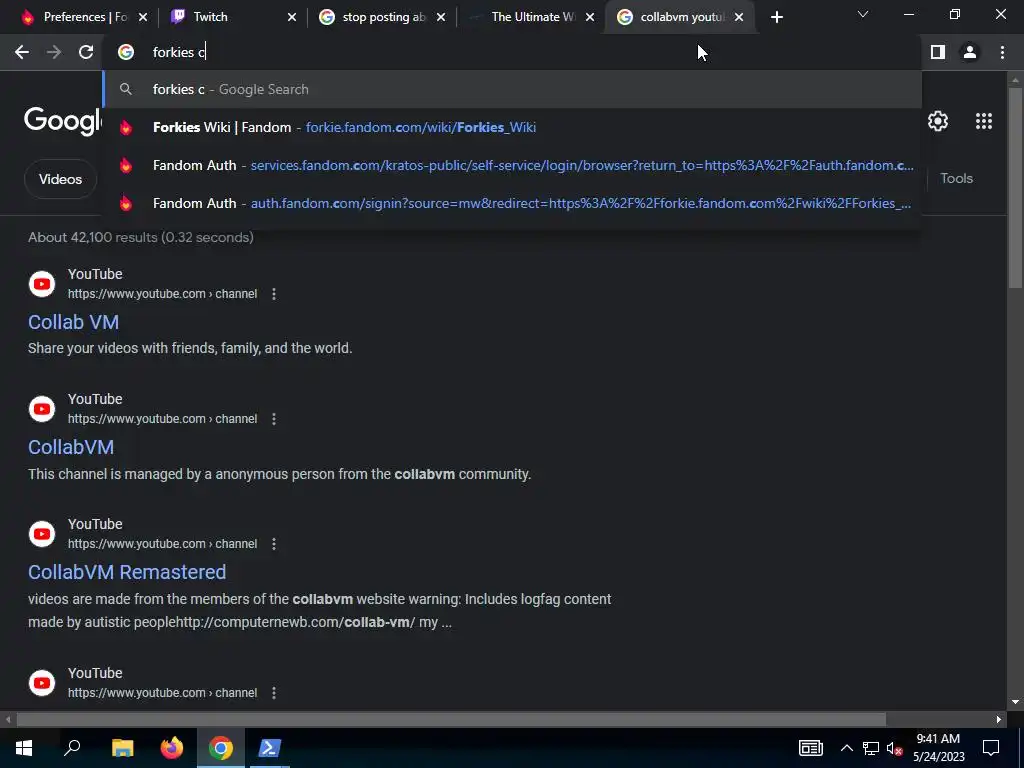Screen dimensions: 1024x768
Task: Open the Google apps grid
Action: pyautogui.click(x=984, y=121)
